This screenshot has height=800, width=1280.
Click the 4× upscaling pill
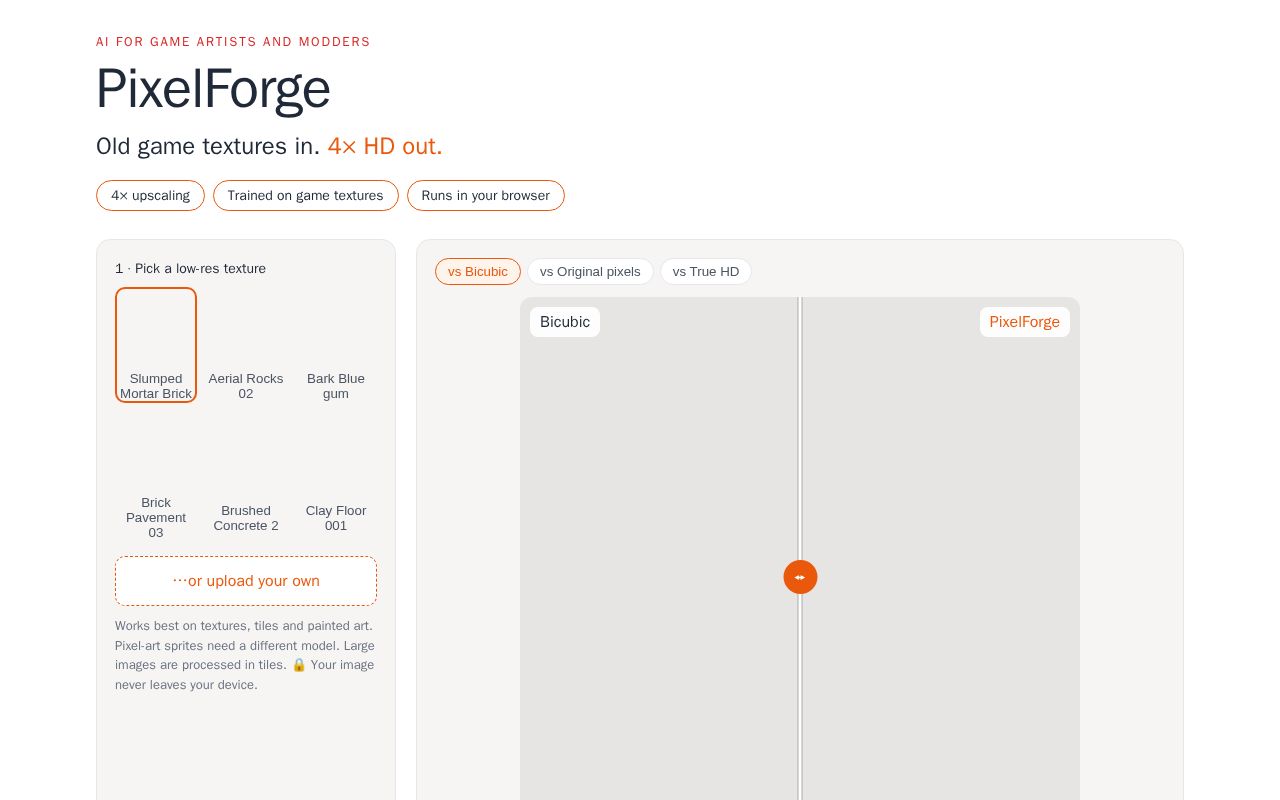pyautogui.click(x=150, y=196)
